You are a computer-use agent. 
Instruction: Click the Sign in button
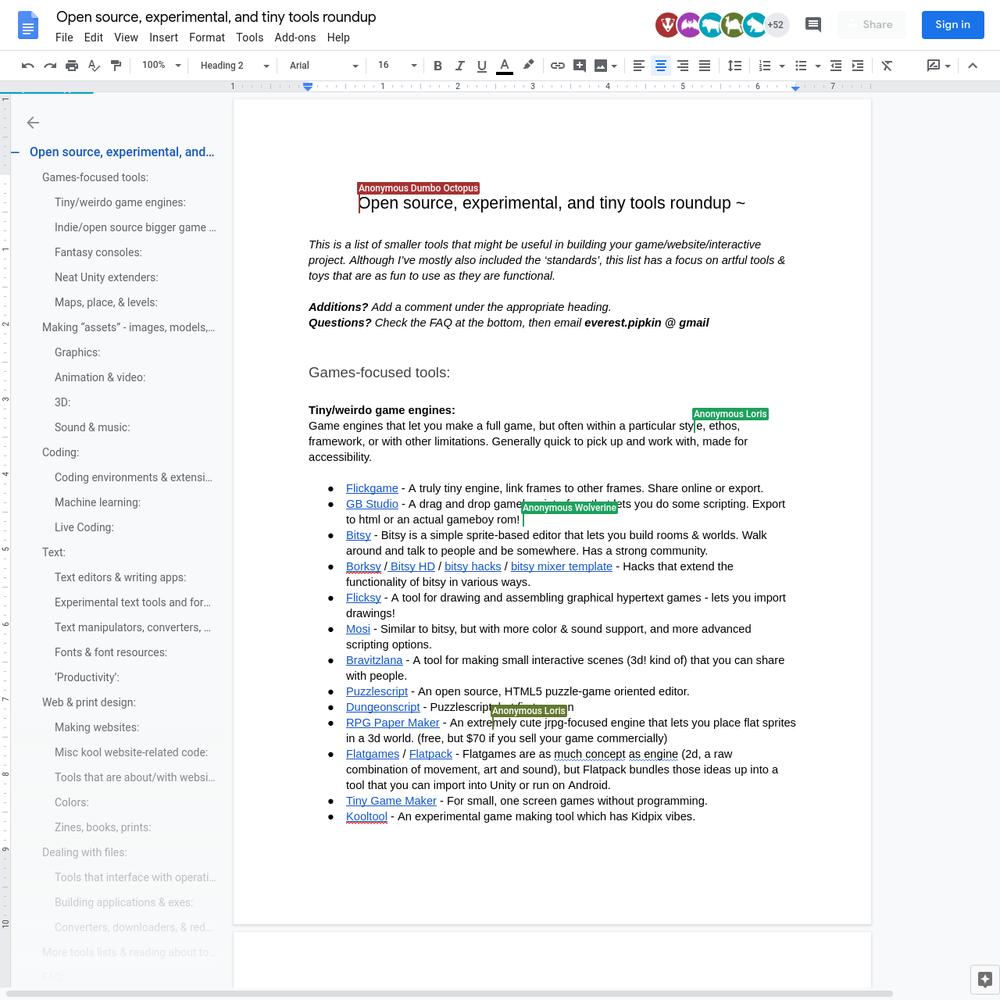(952, 25)
